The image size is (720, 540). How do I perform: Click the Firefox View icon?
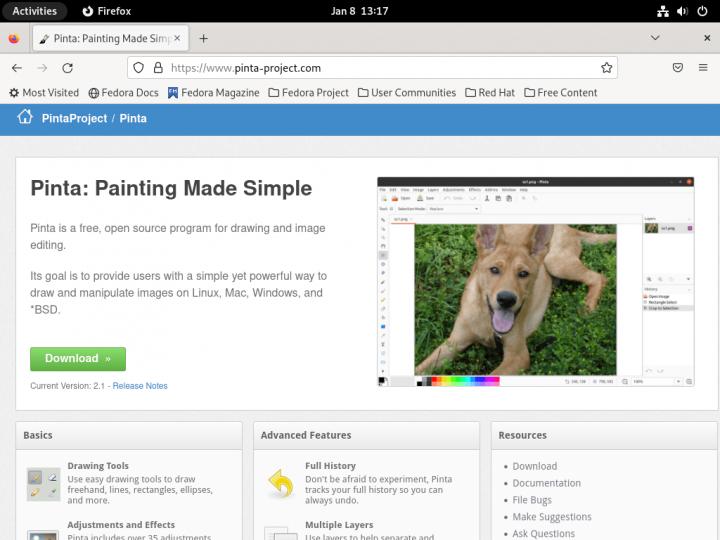[x=14, y=39]
